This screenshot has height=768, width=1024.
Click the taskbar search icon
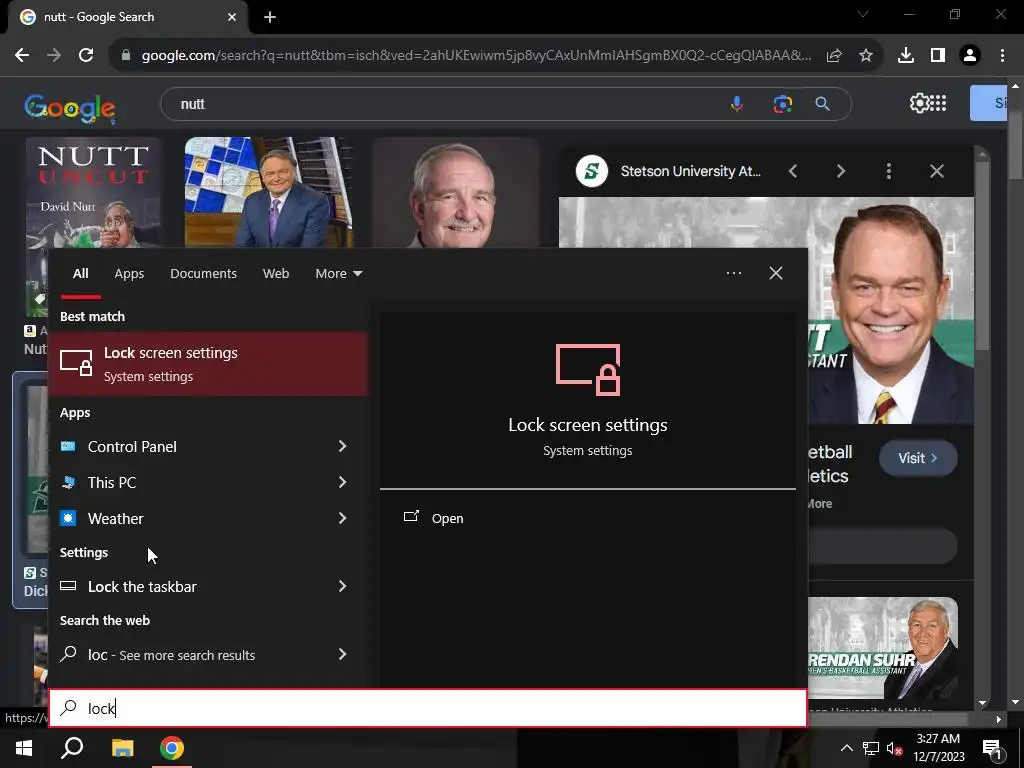(x=72, y=748)
